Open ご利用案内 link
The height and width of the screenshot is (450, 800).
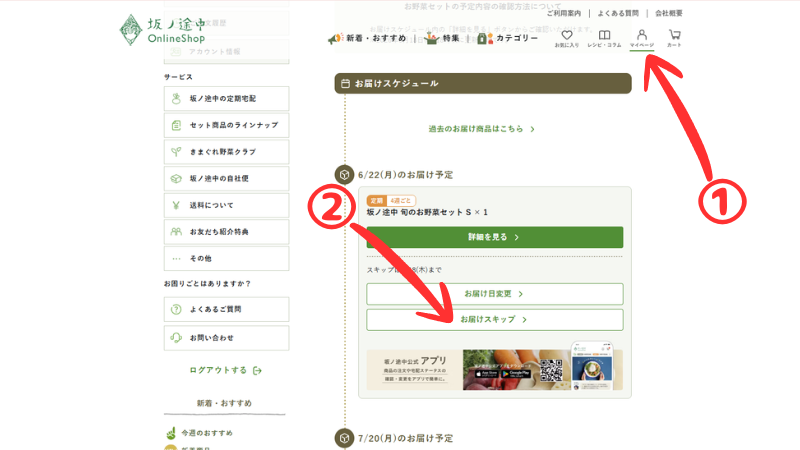[564, 13]
